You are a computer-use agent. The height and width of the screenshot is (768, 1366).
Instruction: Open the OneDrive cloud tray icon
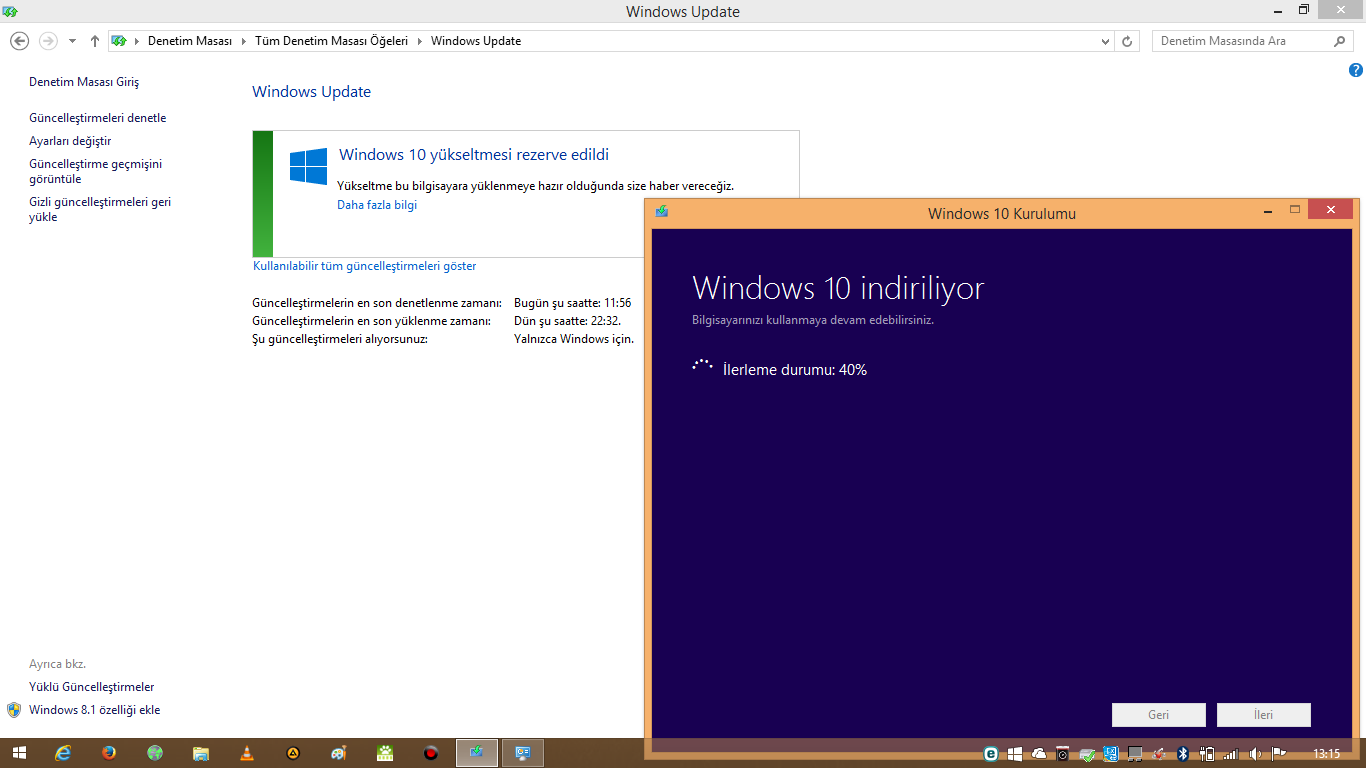[x=1039, y=754]
